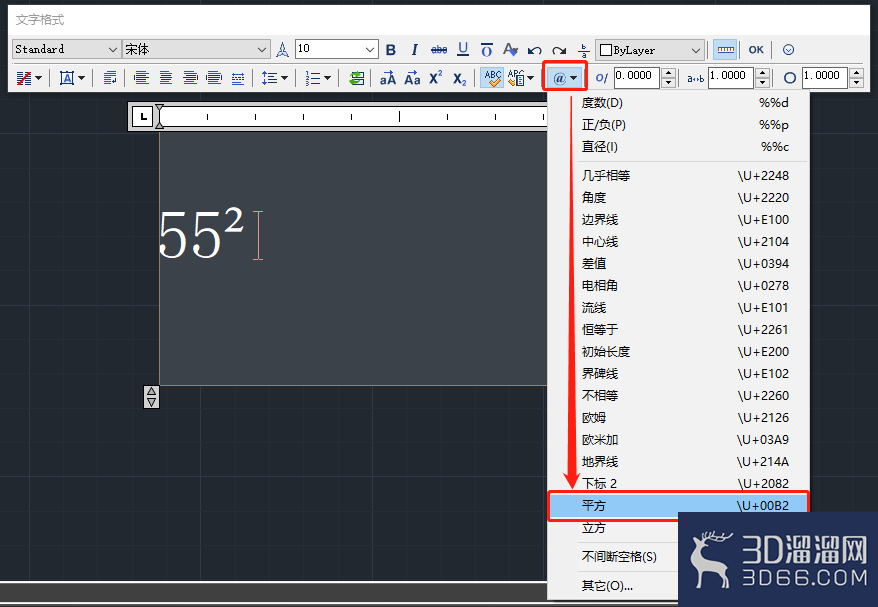This screenshot has width=878, height=607.
Task: Click OK to finish text editing
Action: pyautogui.click(x=756, y=50)
